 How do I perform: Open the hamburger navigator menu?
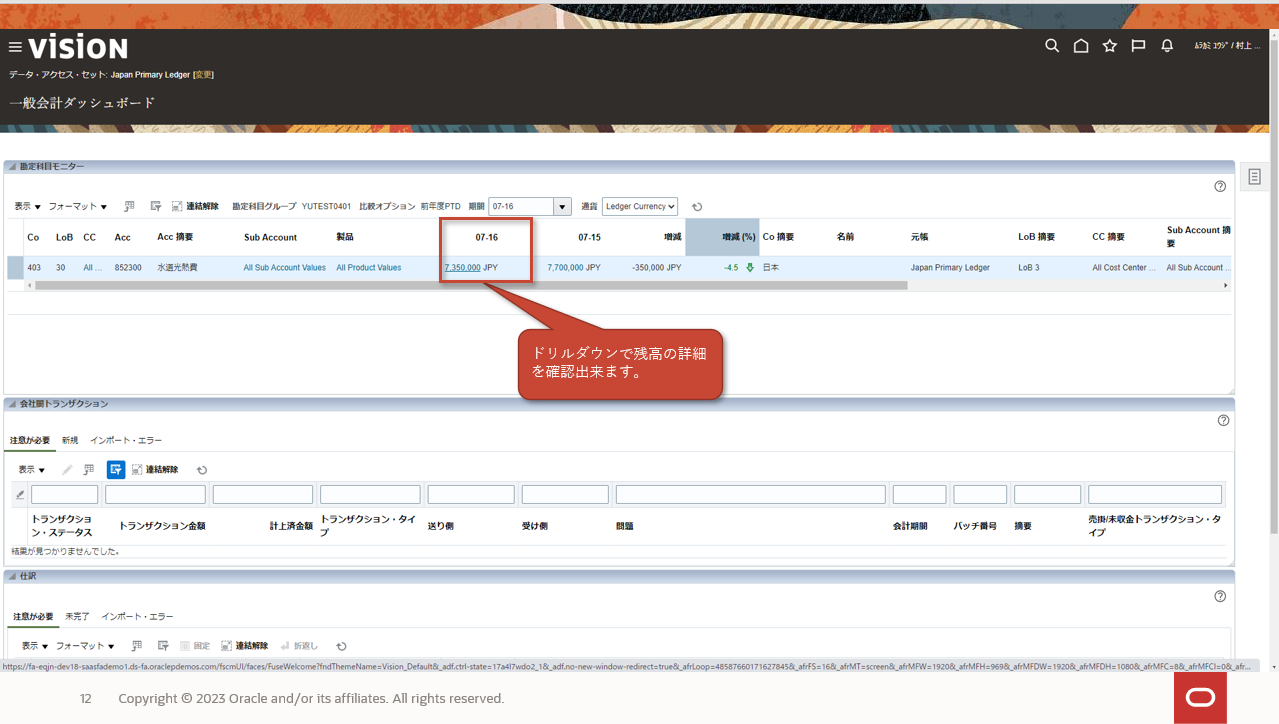click(x=15, y=47)
